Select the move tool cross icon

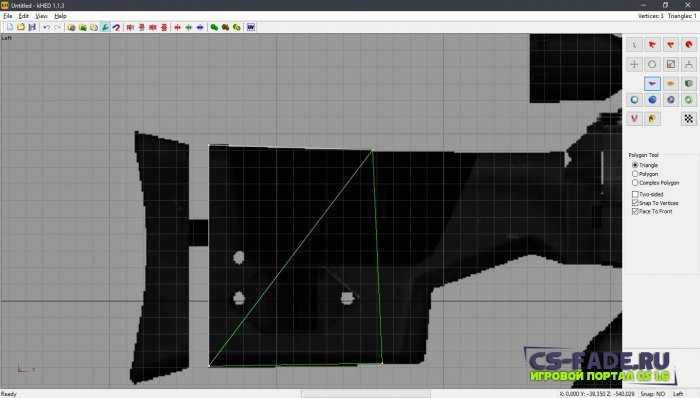pyautogui.click(x=634, y=64)
